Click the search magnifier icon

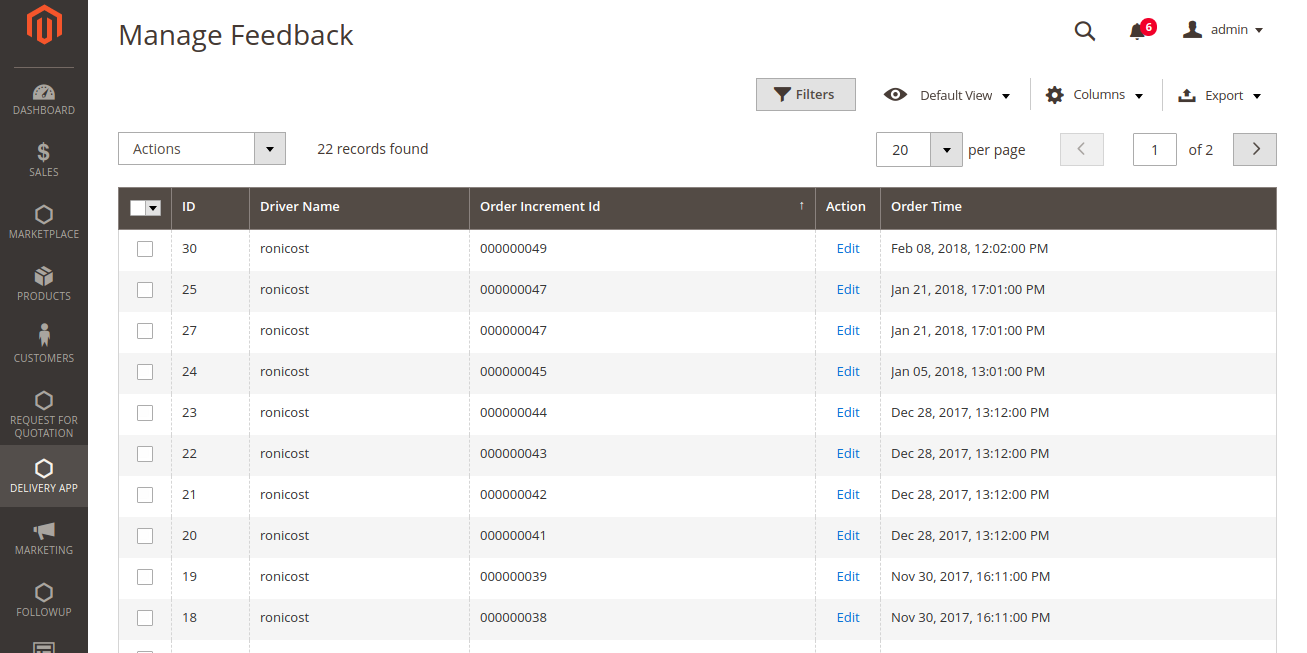tap(1085, 31)
